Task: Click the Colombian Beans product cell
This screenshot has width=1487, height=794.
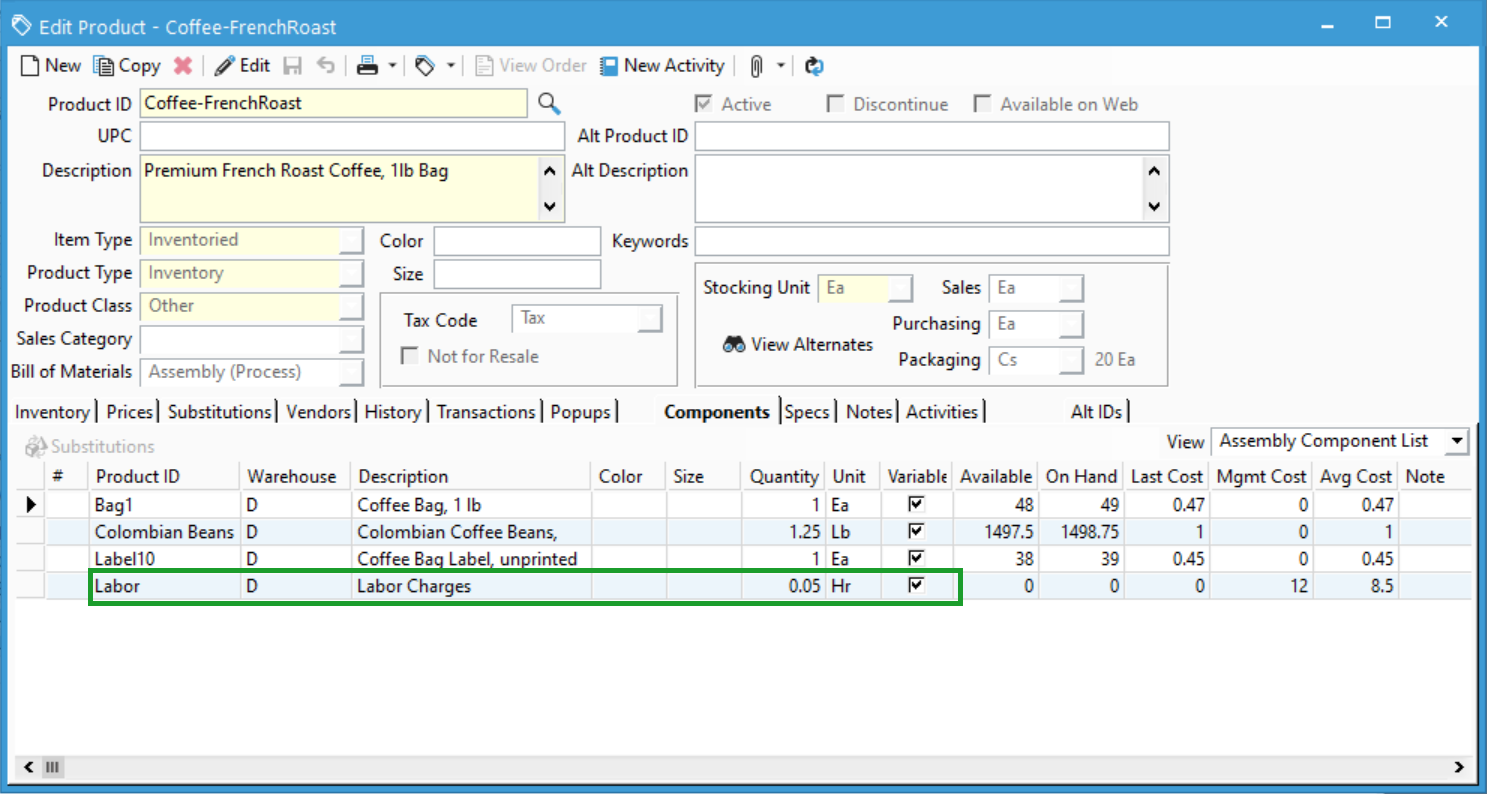Action: click(165, 532)
